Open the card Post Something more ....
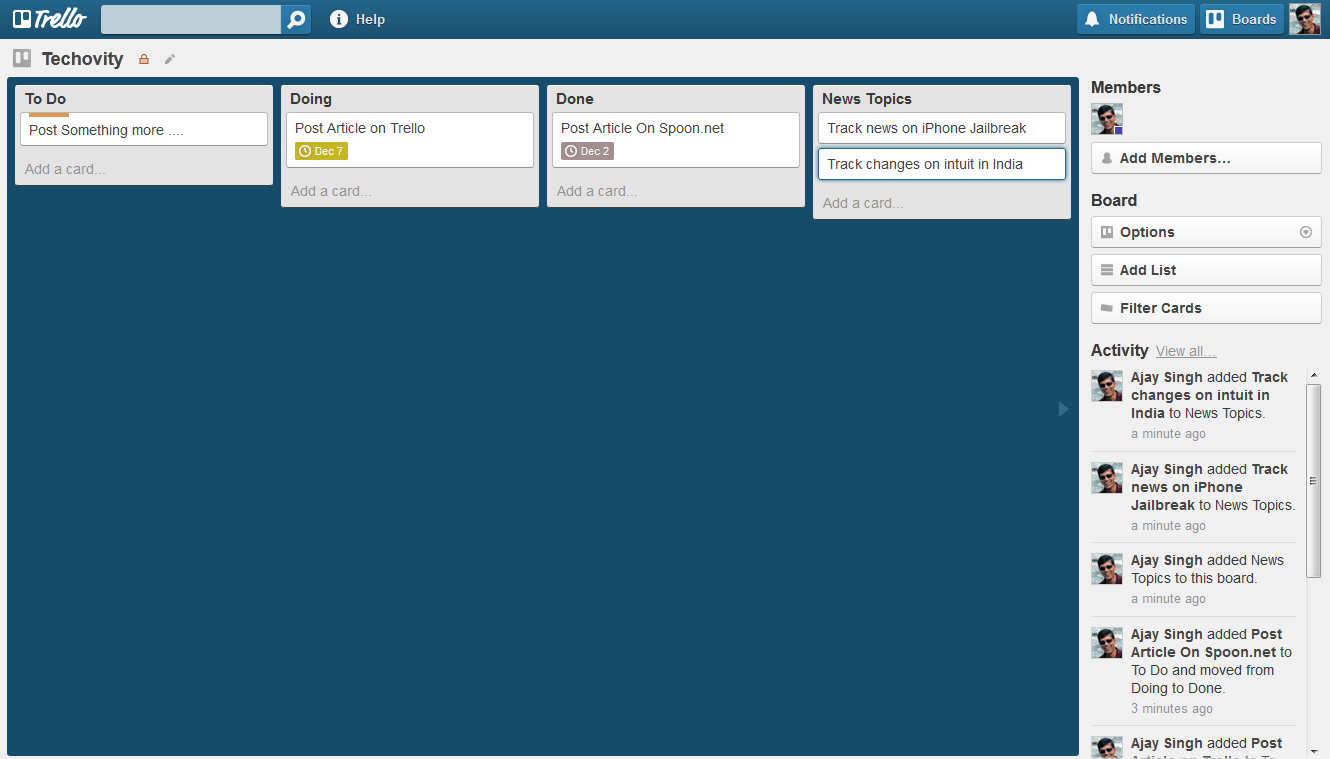The width and height of the screenshot is (1330, 759). (x=144, y=129)
